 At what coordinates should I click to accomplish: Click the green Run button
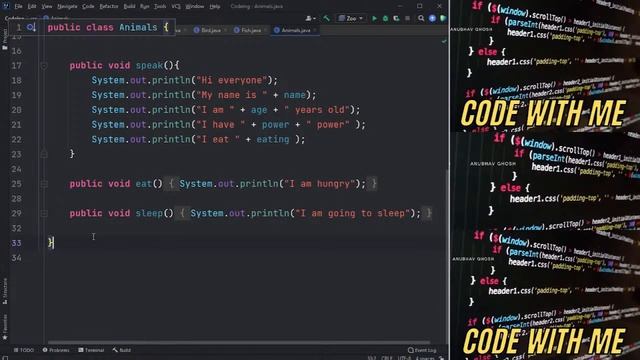point(374,18)
